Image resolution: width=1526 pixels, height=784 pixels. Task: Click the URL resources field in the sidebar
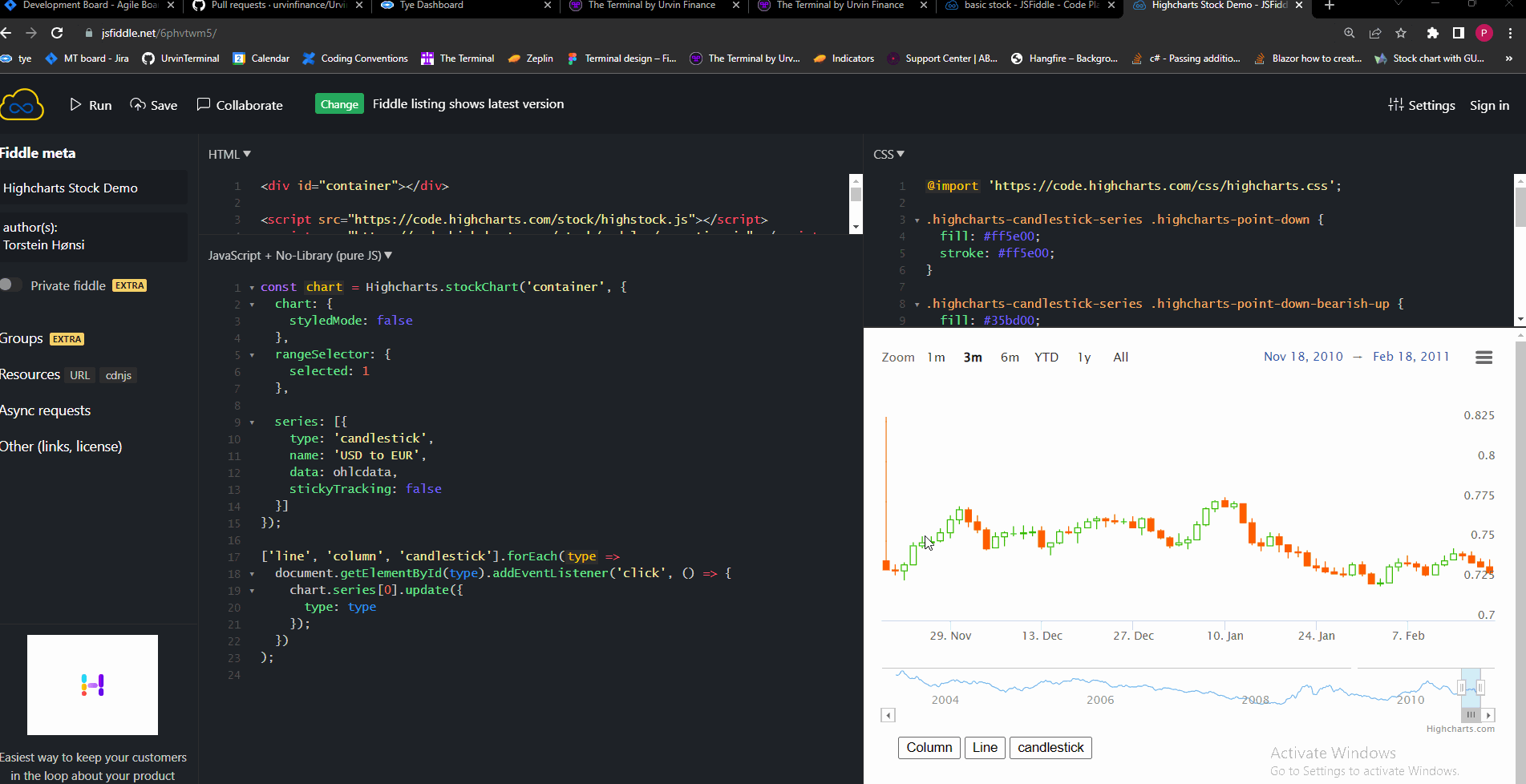(79, 374)
